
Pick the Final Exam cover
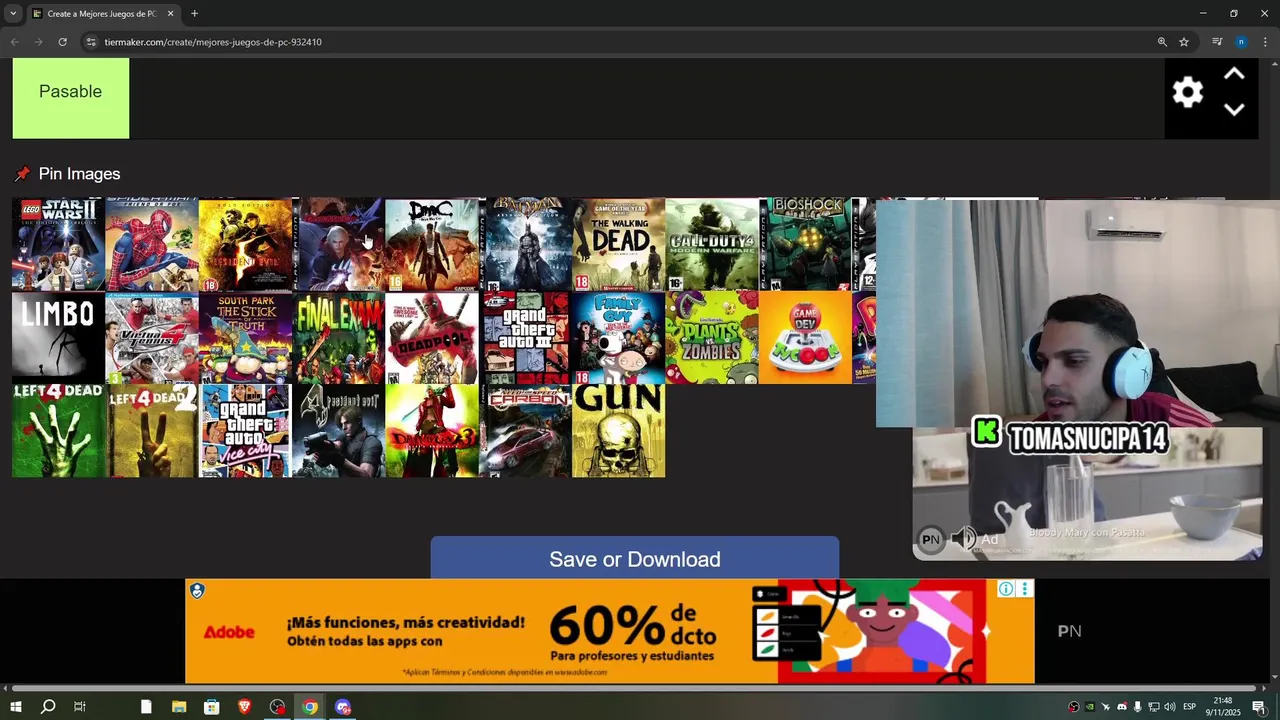coord(338,338)
